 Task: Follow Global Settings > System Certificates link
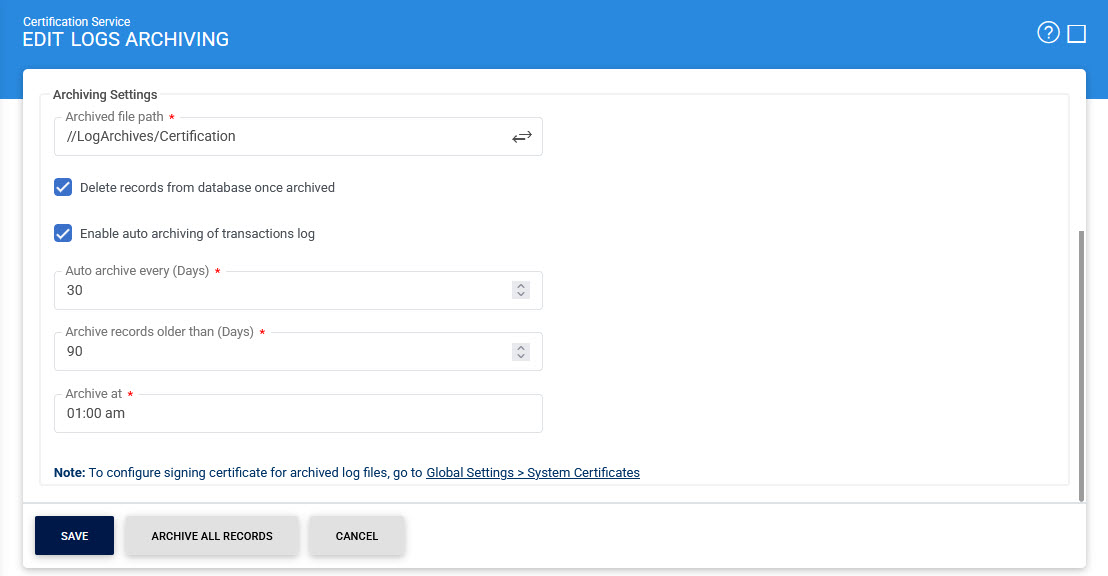pos(532,473)
